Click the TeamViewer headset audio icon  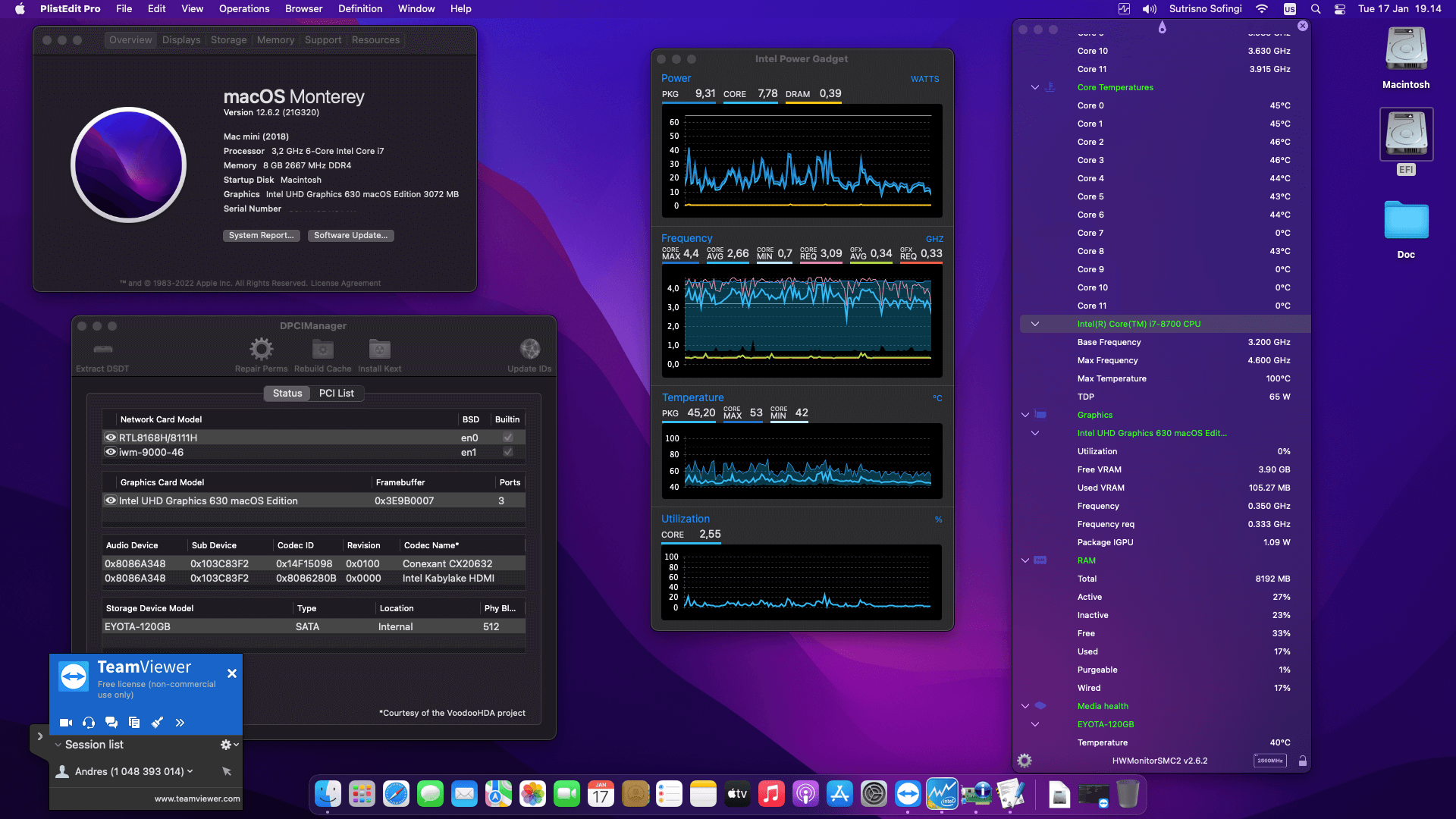point(89,723)
